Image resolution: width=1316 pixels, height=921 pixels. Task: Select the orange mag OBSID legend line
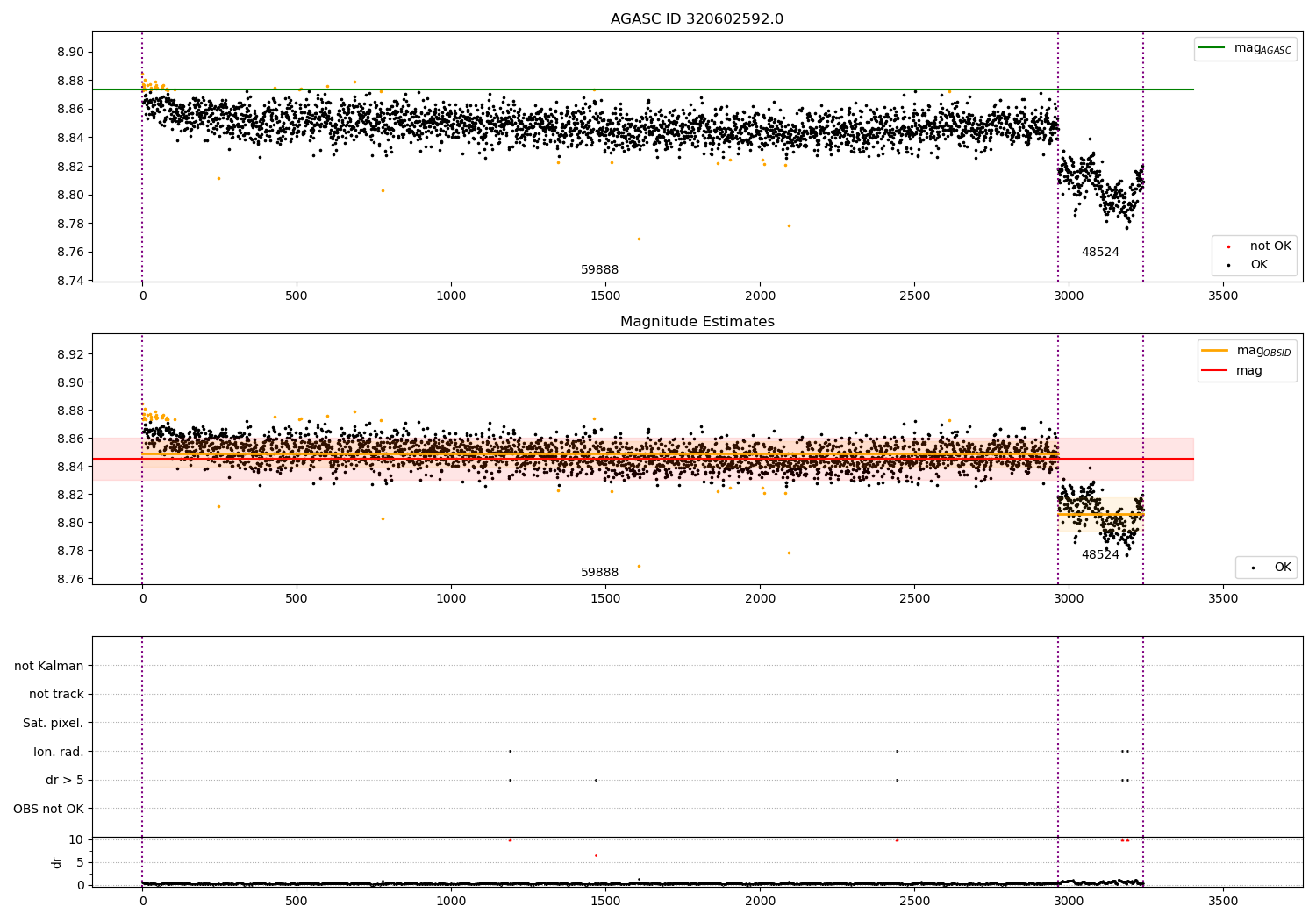1215,351
